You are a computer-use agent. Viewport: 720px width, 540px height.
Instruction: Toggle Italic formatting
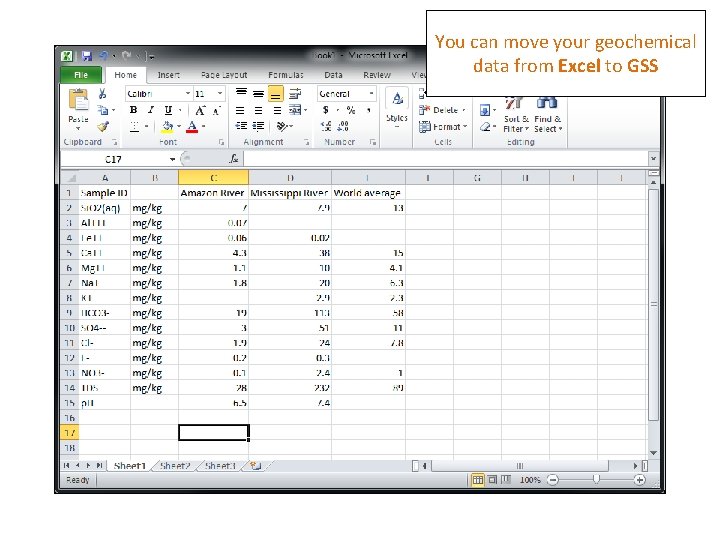click(x=151, y=110)
